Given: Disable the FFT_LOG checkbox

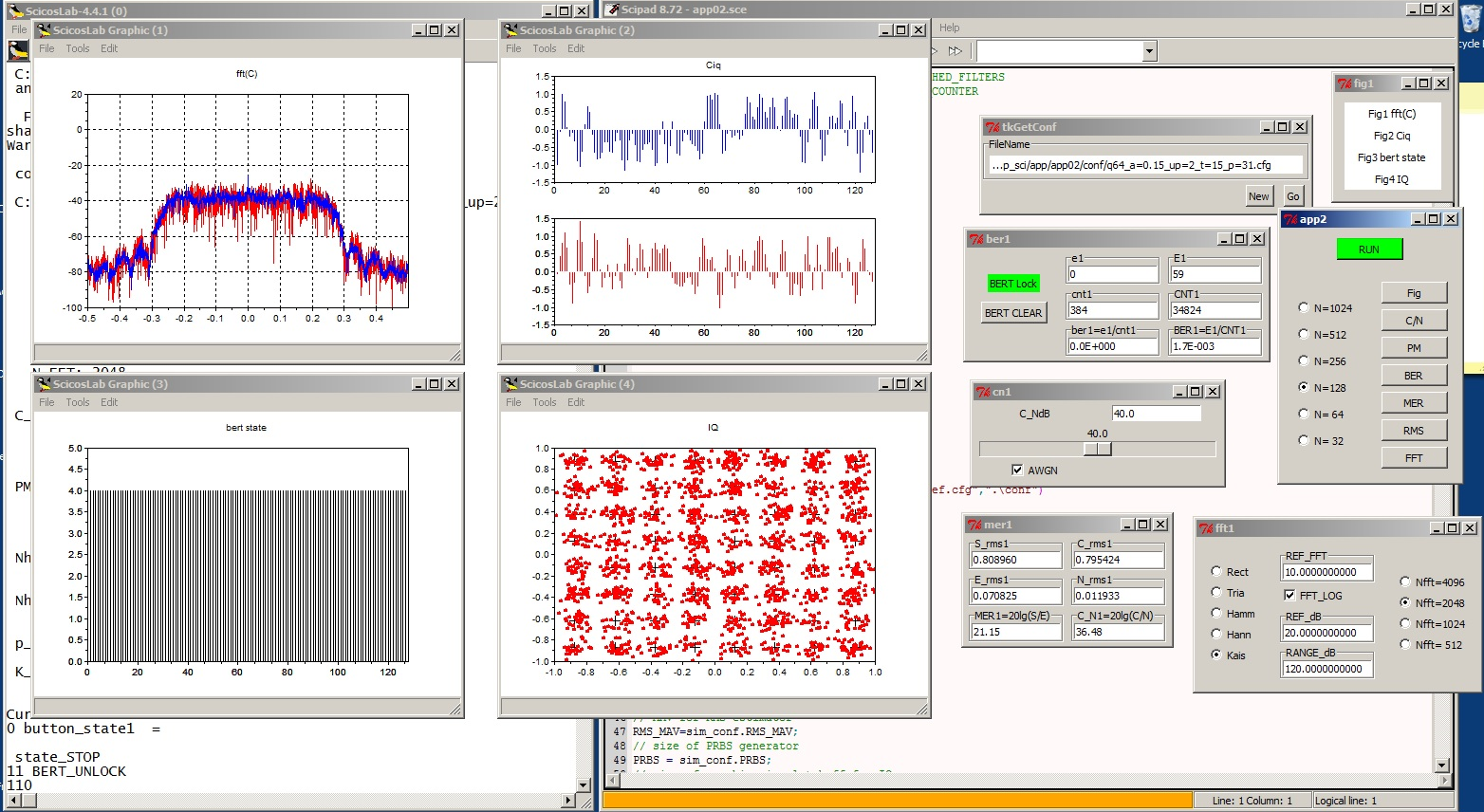Looking at the screenshot, I should pos(1289,596).
